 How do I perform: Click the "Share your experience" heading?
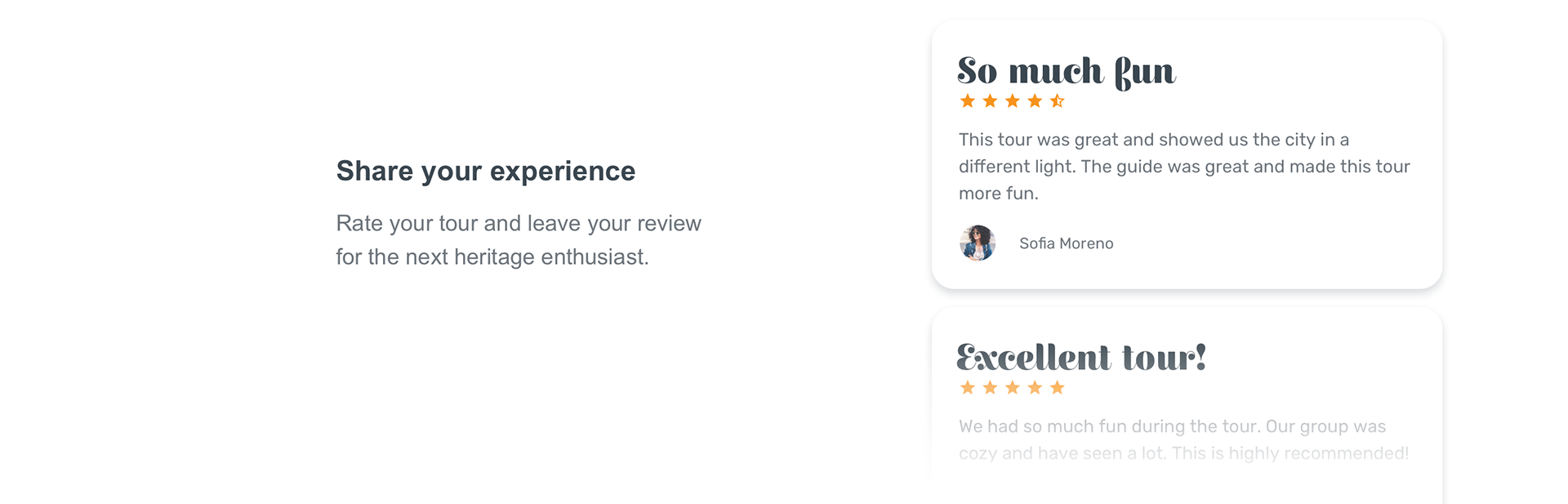coord(486,172)
